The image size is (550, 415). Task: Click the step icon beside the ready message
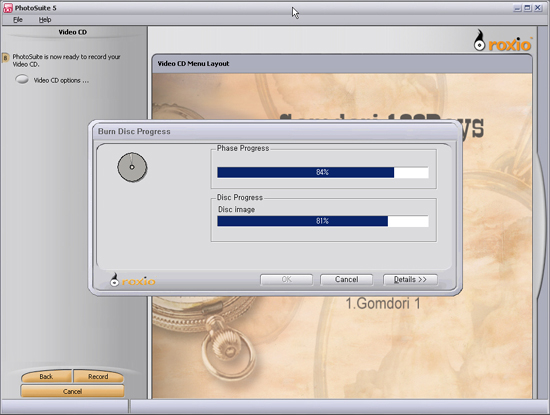[x=5, y=58]
